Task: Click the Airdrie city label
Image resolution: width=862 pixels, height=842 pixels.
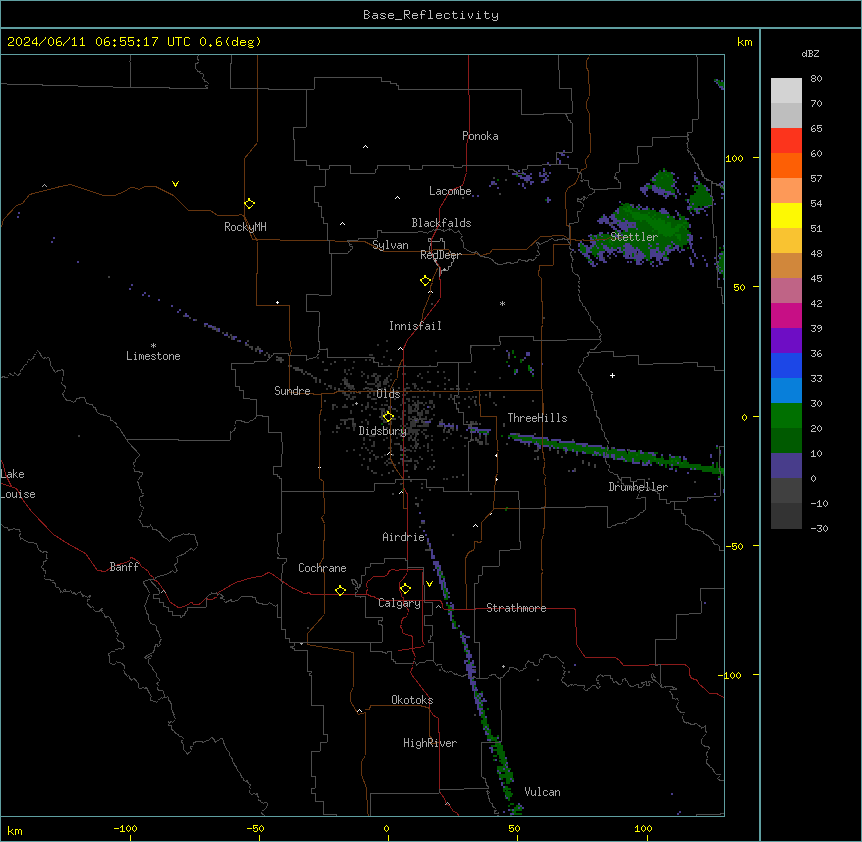Action: pos(404,537)
